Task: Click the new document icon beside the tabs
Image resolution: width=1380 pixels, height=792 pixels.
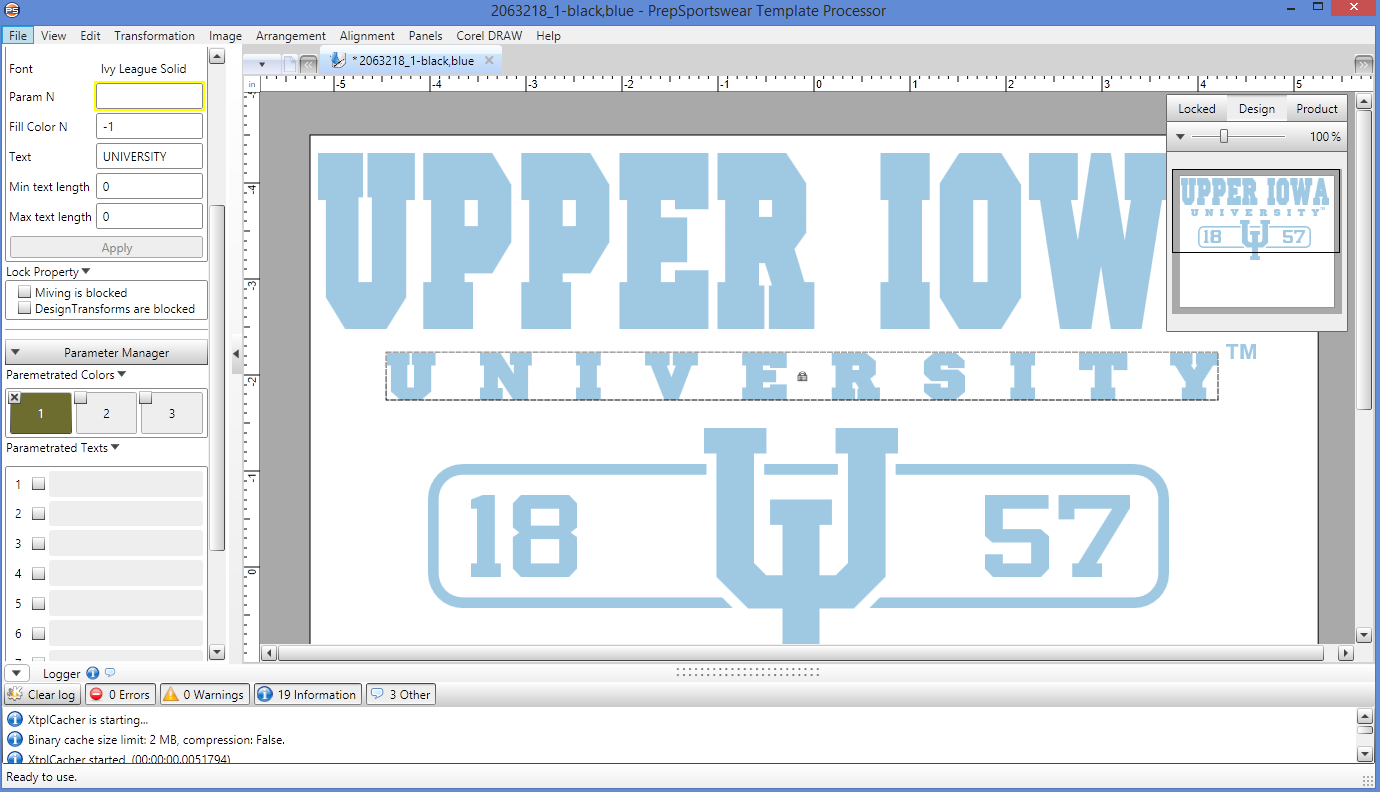Action: (289, 63)
